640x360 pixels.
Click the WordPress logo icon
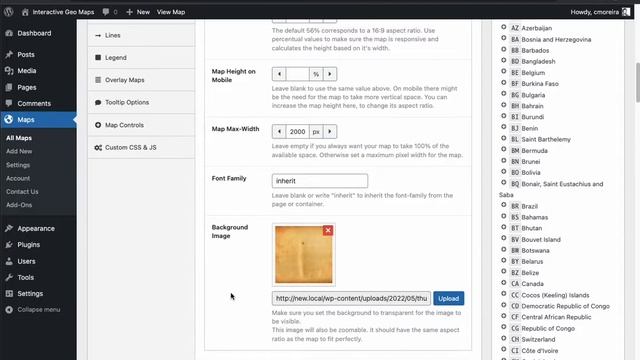[x=9, y=12]
